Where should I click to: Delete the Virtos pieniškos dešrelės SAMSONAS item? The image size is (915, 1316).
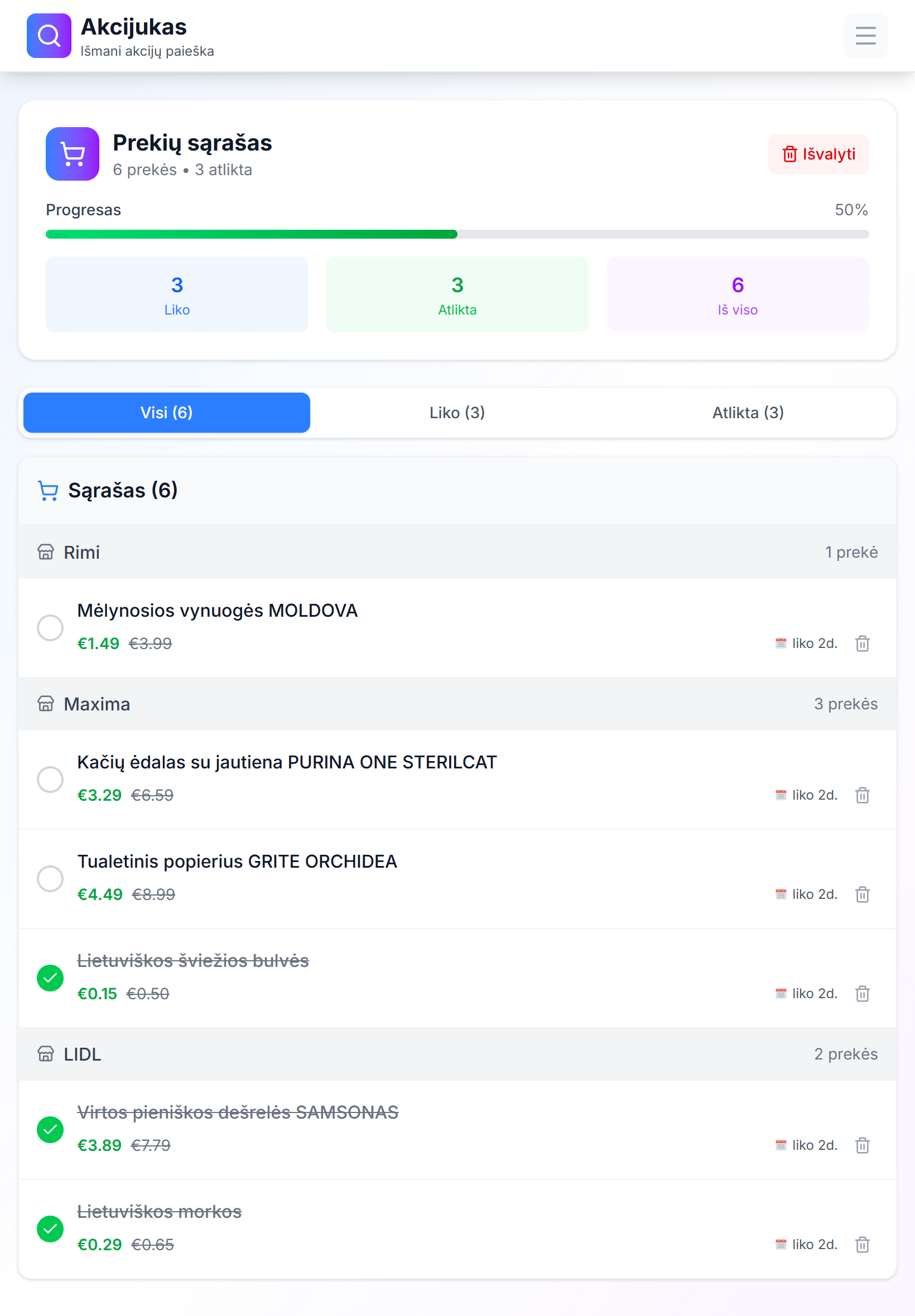(863, 1145)
